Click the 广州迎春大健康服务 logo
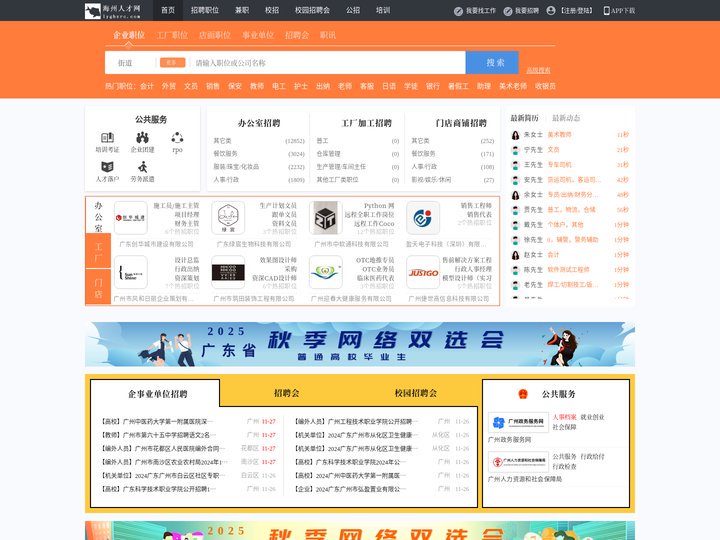 click(x=326, y=273)
